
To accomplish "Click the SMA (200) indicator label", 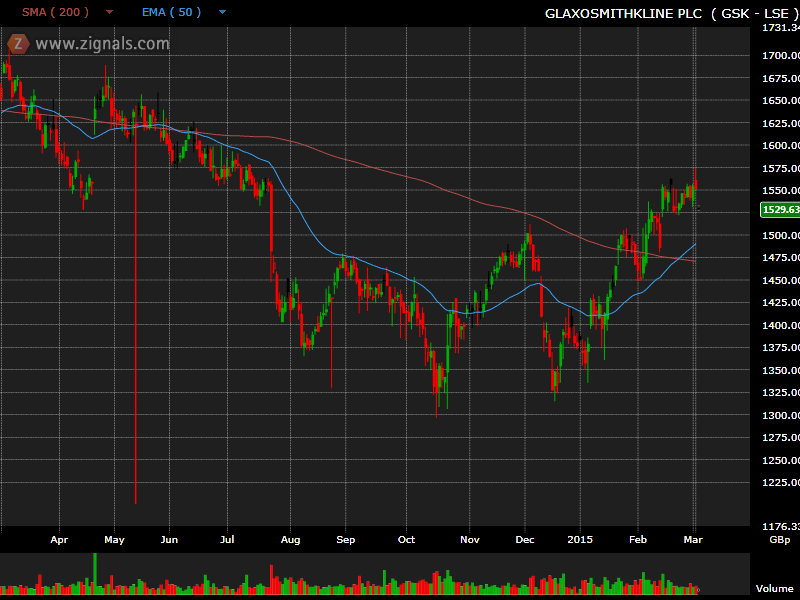I will coord(56,12).
